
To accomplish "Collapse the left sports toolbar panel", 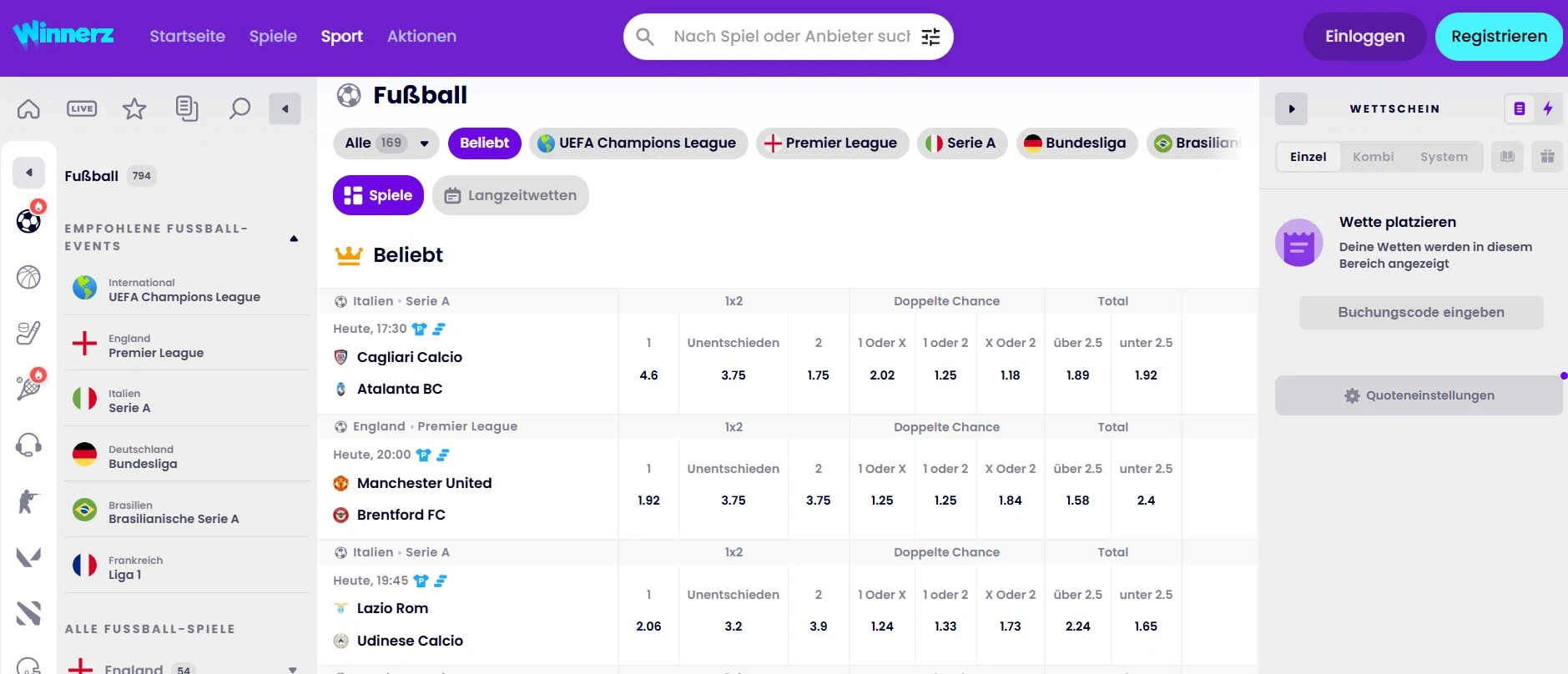I will point(285,108).
